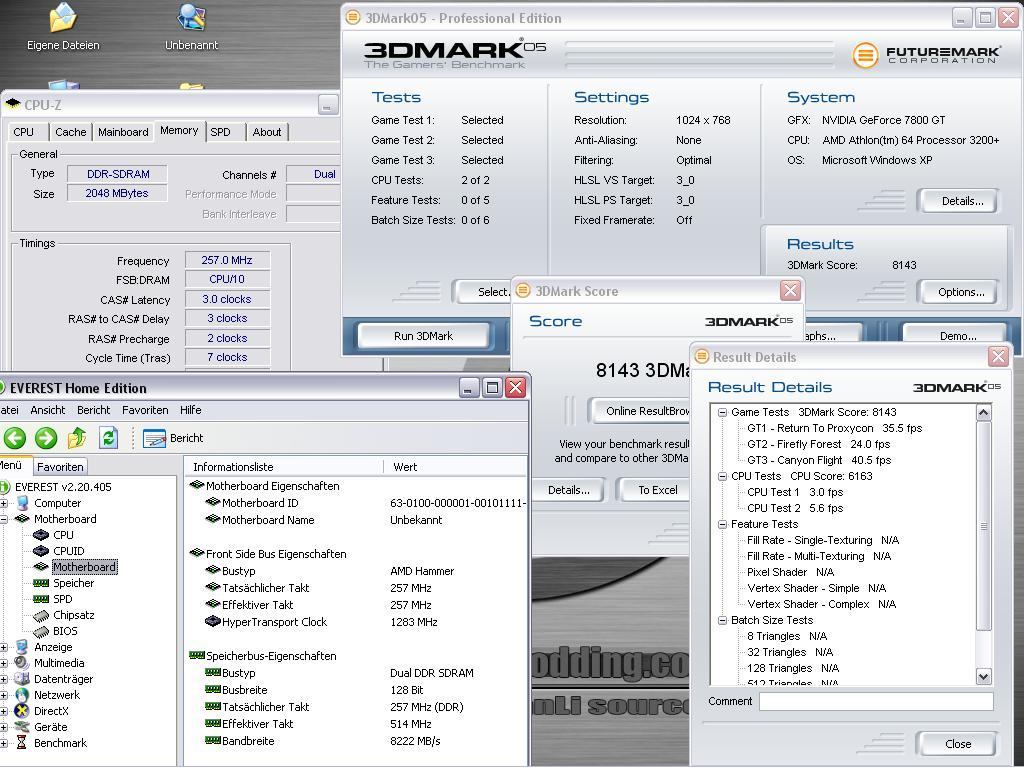Click the Select... button under Tests
1024x768 pixels.
(483, 292)
